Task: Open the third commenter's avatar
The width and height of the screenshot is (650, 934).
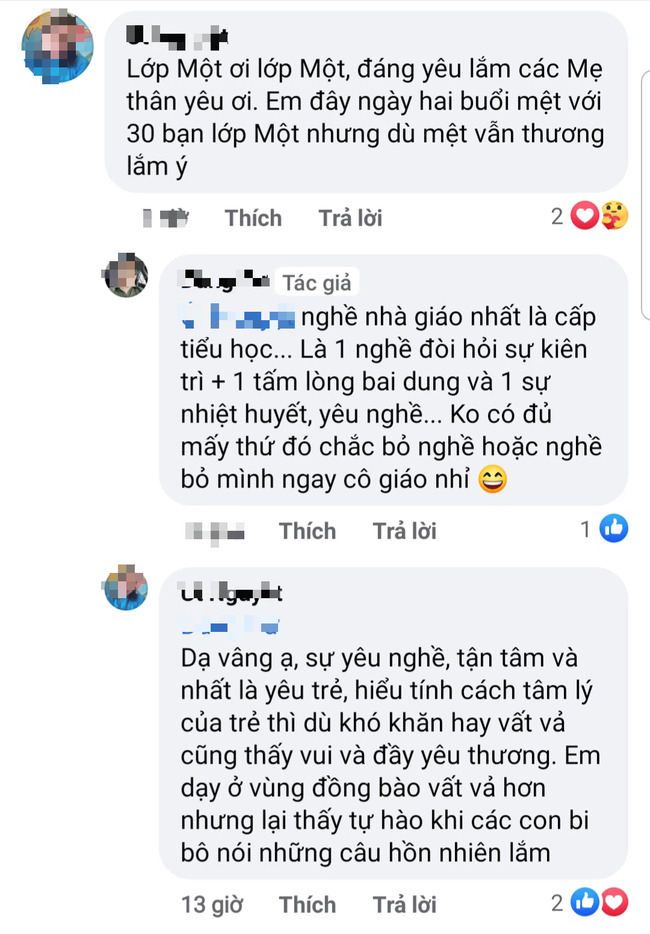Action: coord(126,588)
